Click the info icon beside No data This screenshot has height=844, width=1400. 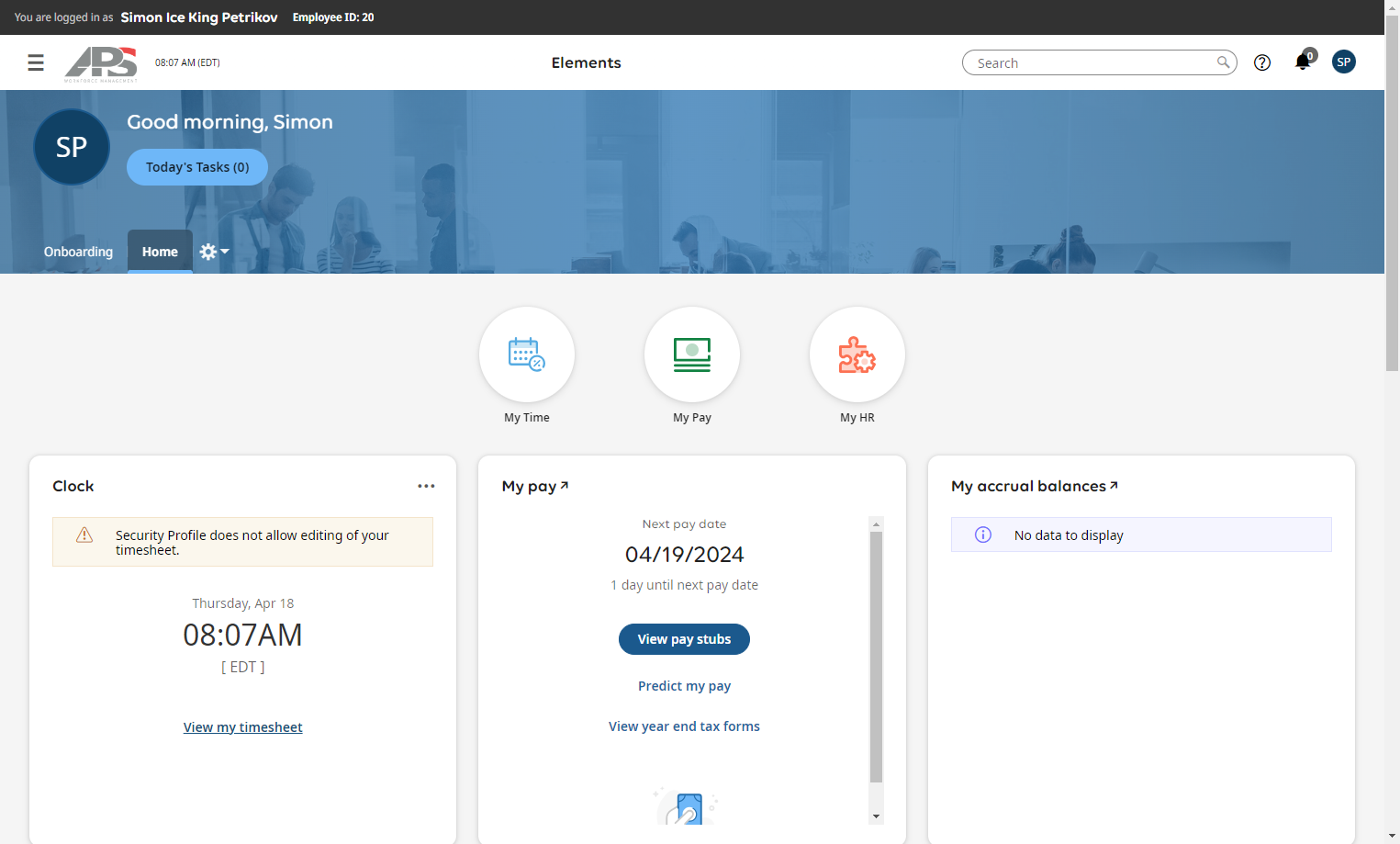(x=983, y=535)
